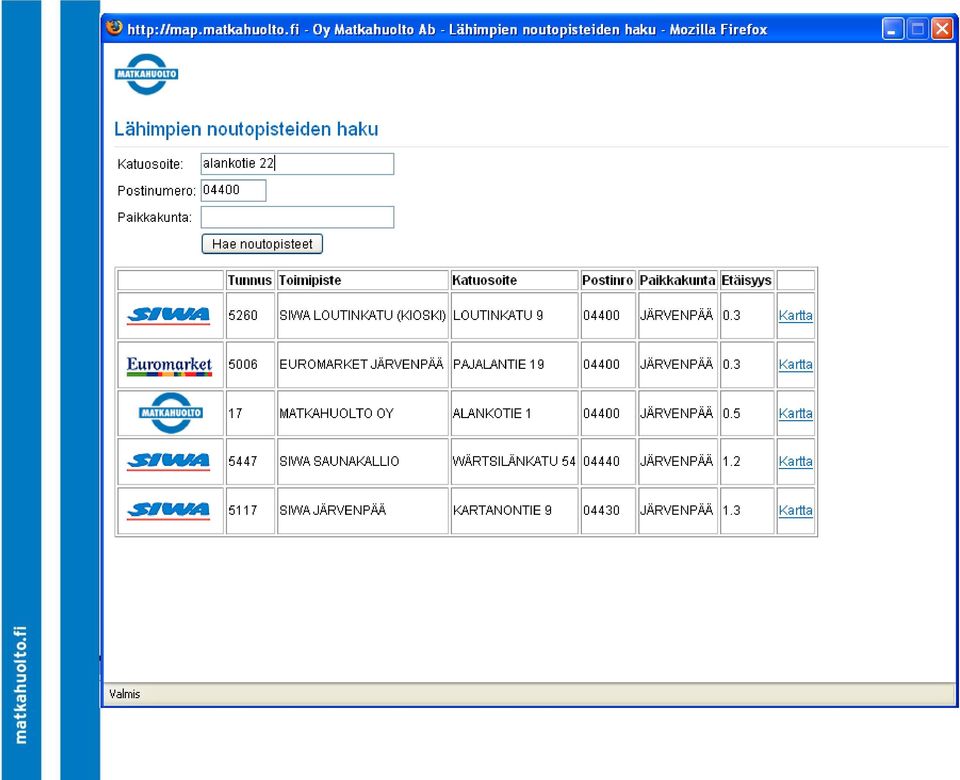Close the Firefox window
The width and height of the screenshot is (960, 780).
point(942,29)
